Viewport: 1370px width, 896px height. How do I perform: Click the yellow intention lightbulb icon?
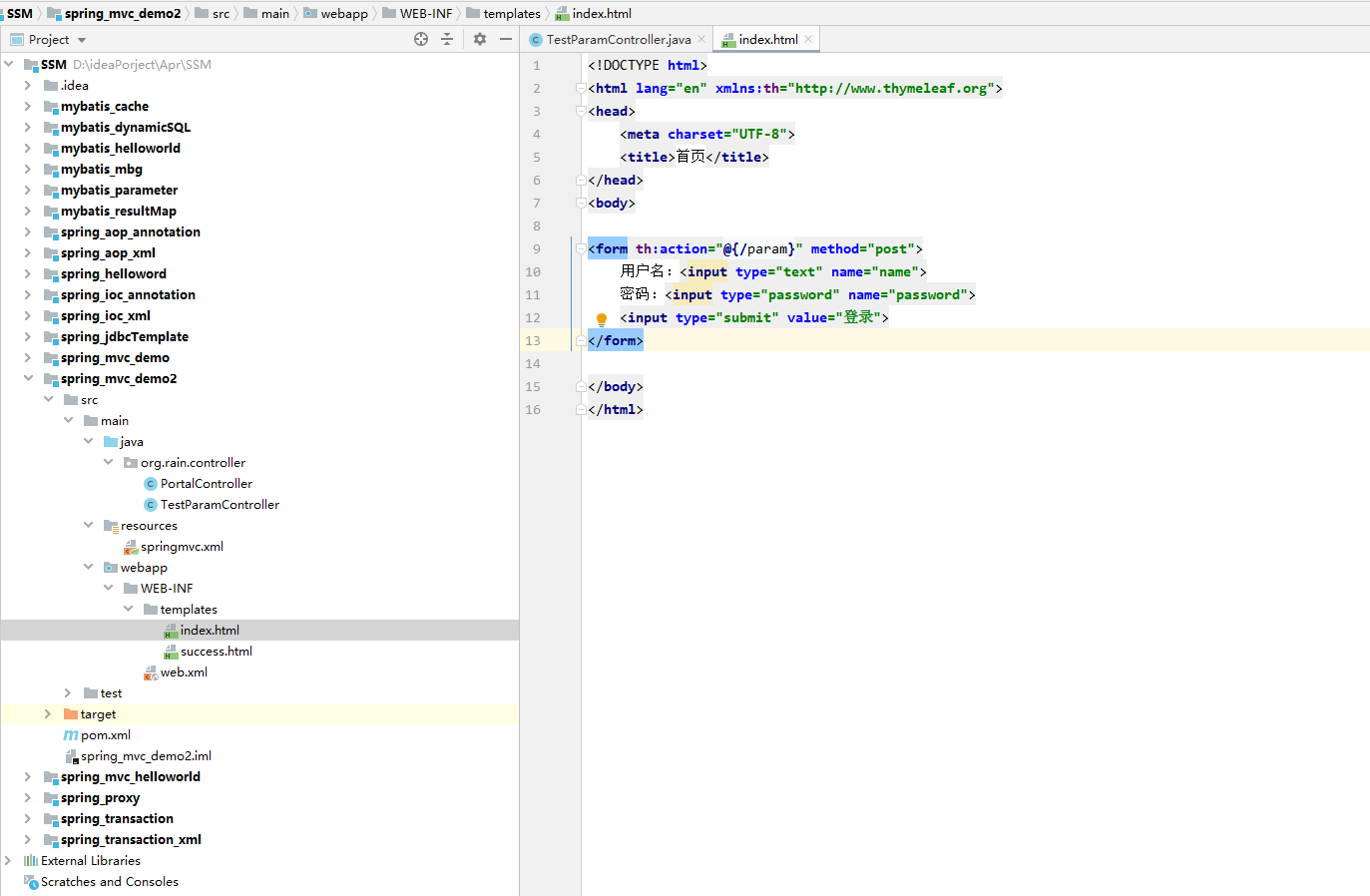coord(602,319)
